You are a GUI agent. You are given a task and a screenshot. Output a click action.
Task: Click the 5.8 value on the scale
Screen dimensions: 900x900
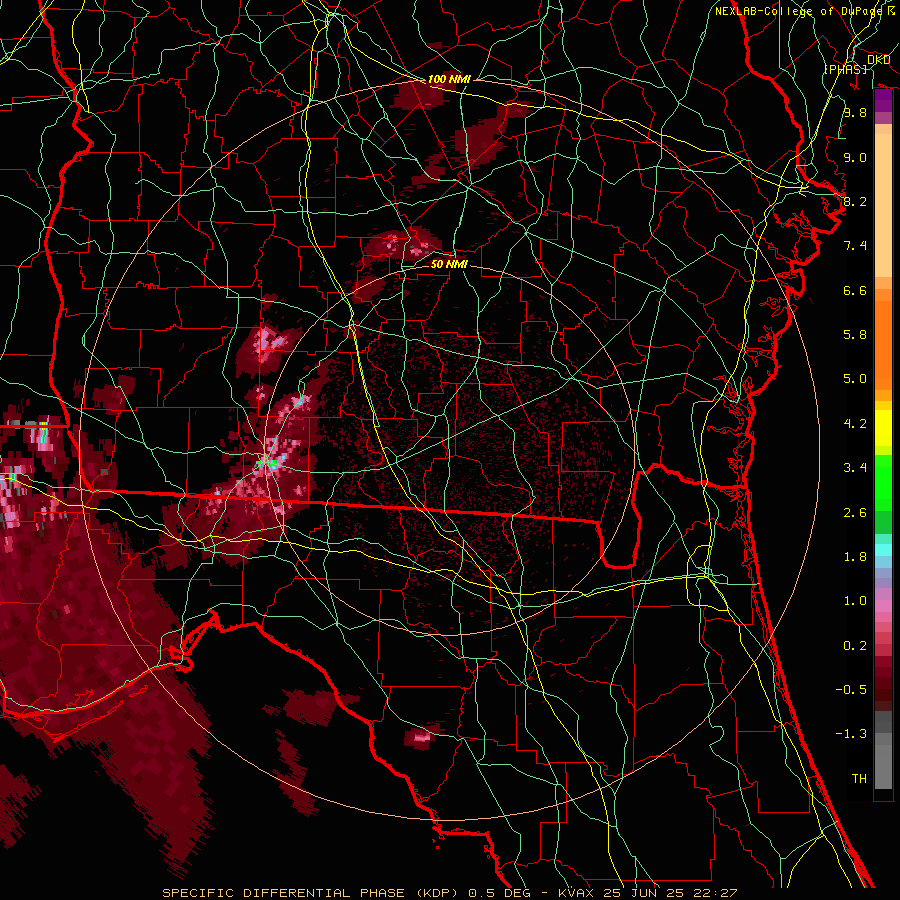(855, 335)
